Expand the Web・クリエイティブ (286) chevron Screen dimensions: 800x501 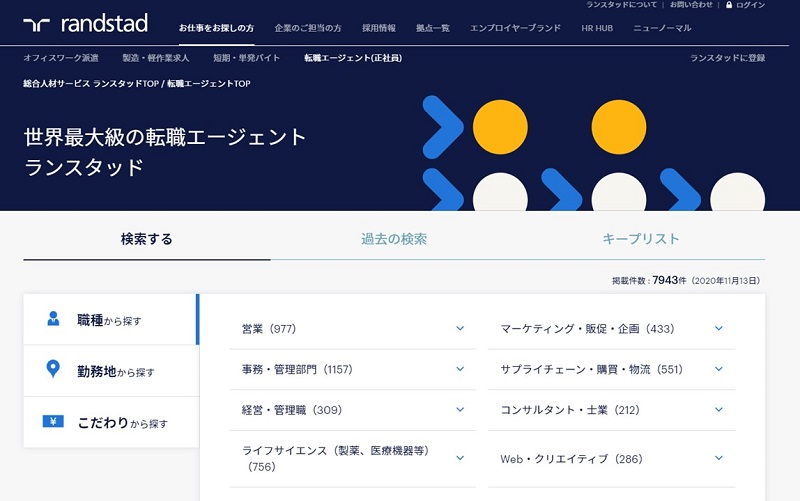point(719,458)
